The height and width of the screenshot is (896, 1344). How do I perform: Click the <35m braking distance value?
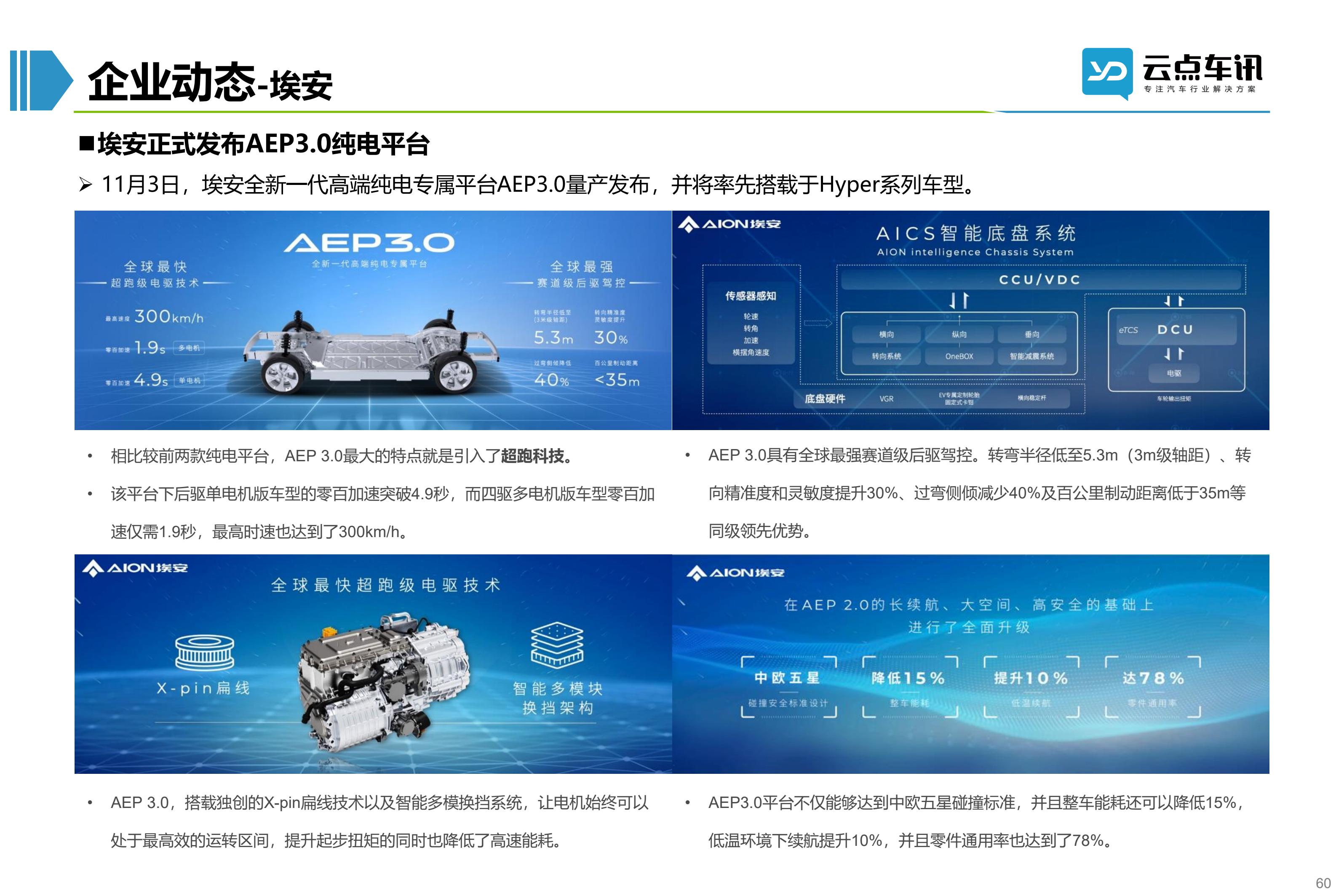pos(617,380)
